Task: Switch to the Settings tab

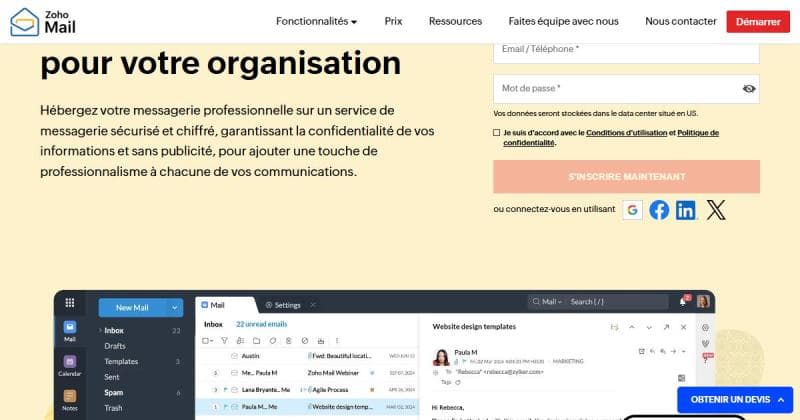Action: click(x=283, y=305)
